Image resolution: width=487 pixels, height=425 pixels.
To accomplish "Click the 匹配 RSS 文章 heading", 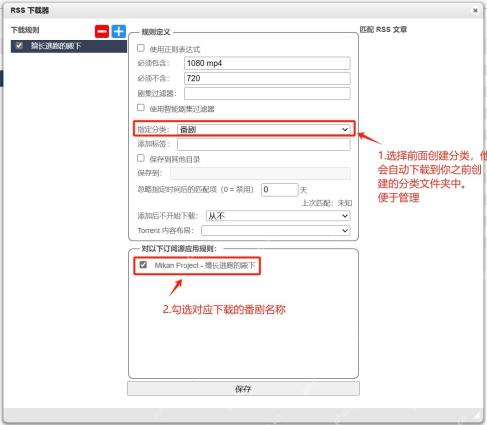I will pyautogui.click(x=383, y=30).
